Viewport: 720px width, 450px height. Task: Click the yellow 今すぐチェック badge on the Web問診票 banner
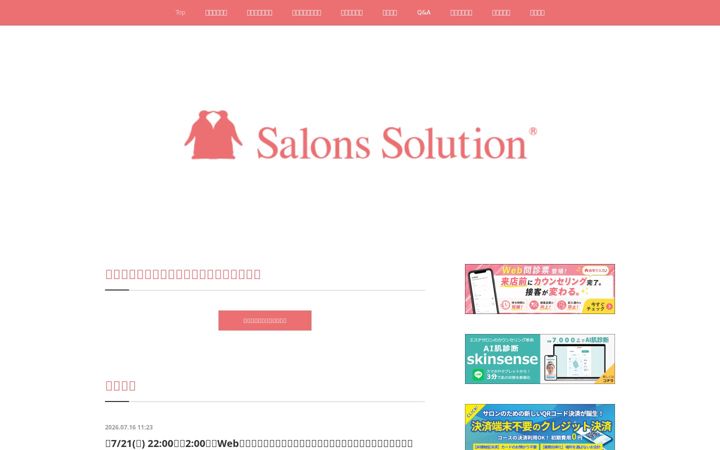point(599,306)
